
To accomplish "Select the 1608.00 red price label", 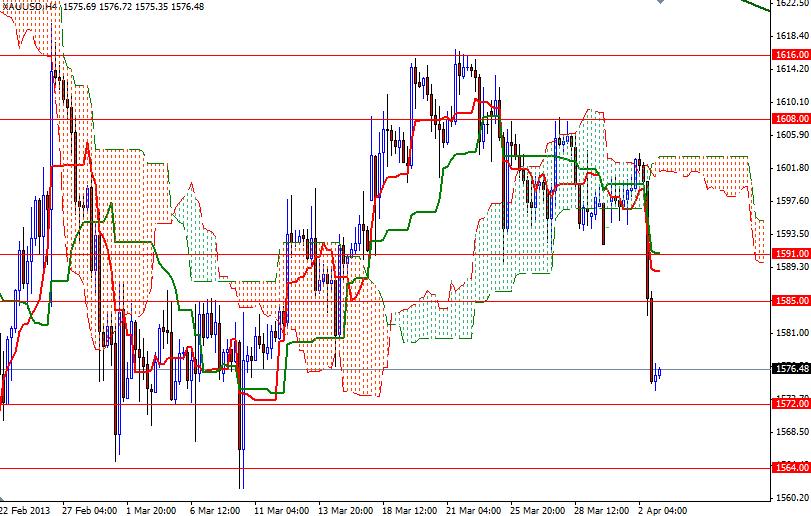I will 790,119.
